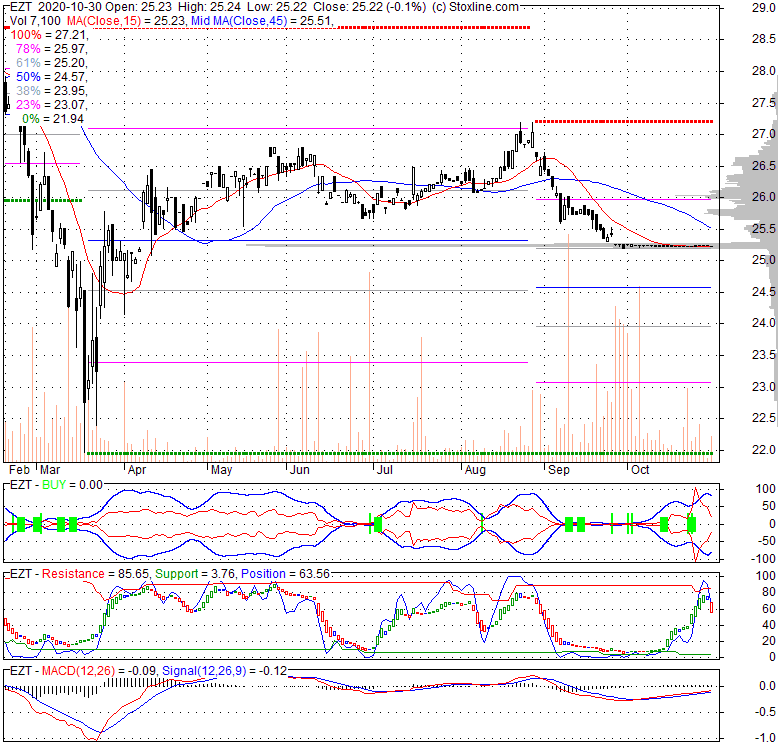Click the blue 24.57 level line after September
The width and height of the screenshot is (780, 745).
623,287
